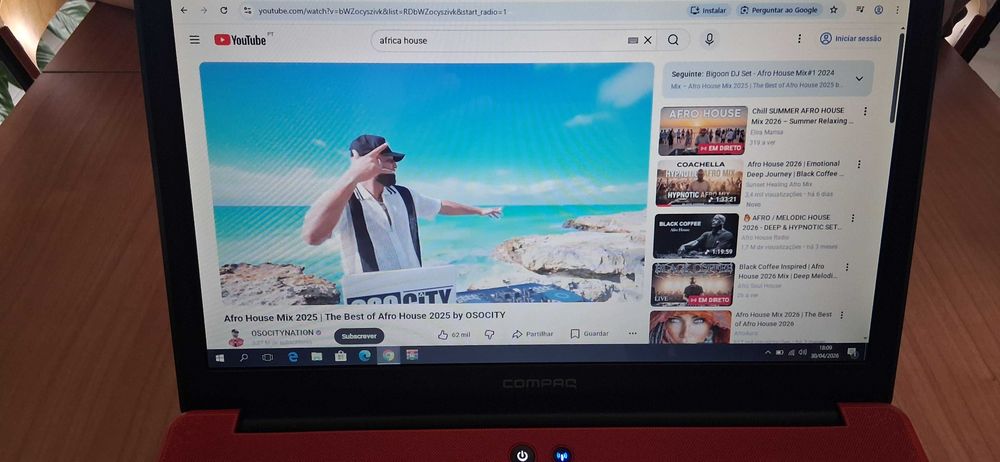Dislike the video with thumbs-down icon
This screenshot has height=462, width=1000.
490,334
